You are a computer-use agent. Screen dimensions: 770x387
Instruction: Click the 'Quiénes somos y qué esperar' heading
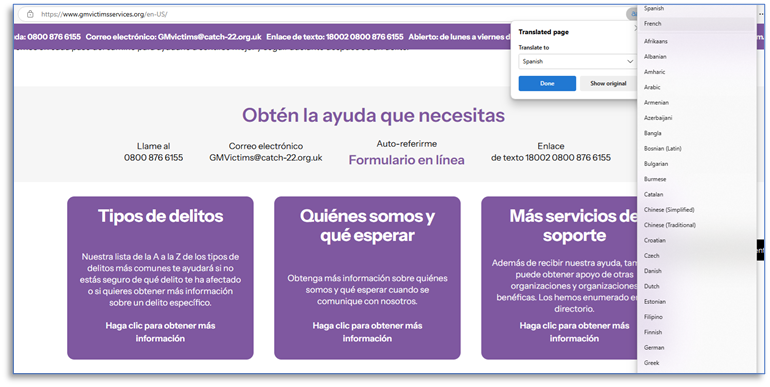click(x=367, y=226)
